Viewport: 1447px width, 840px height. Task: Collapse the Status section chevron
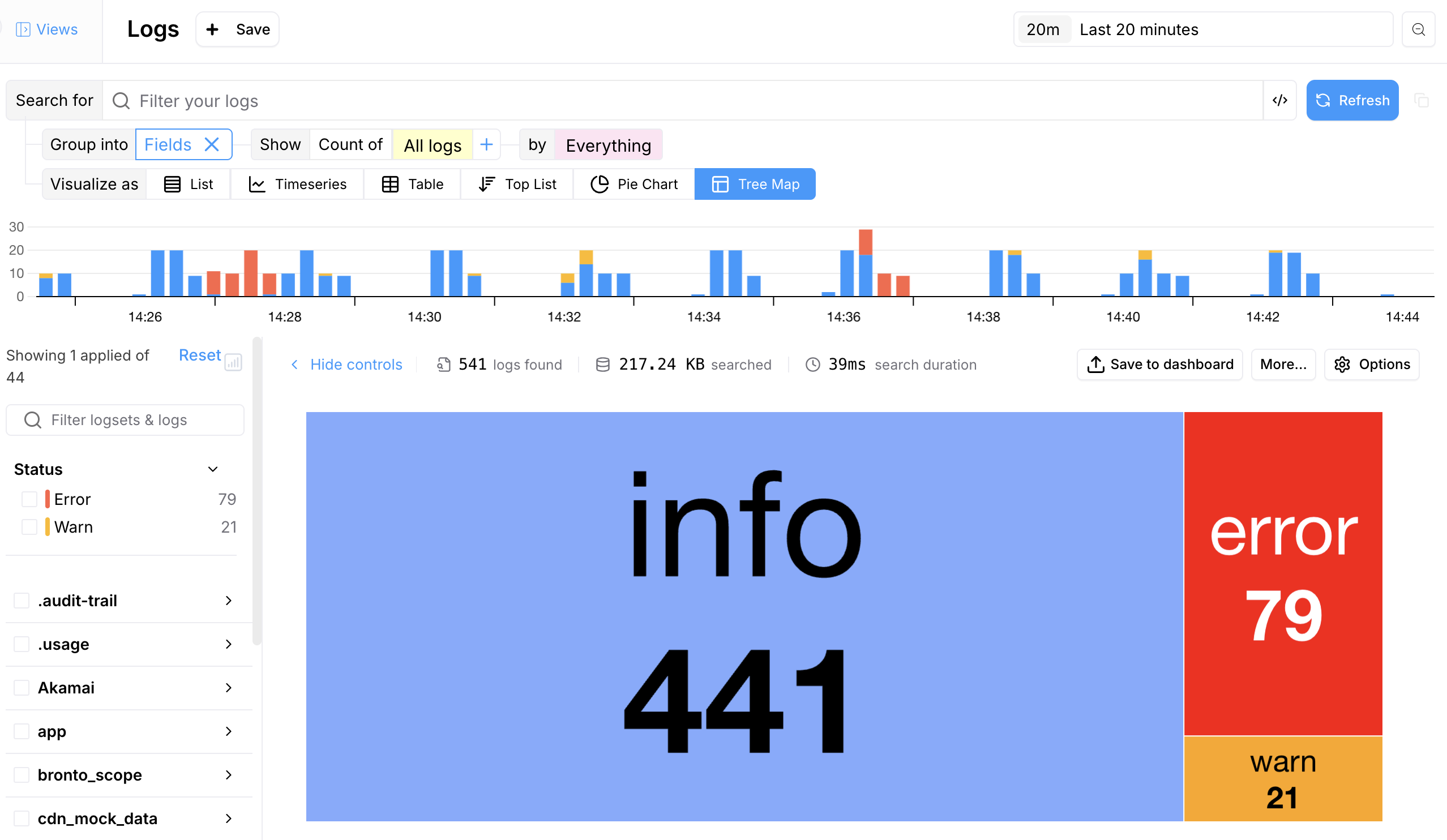click(212, 469)
